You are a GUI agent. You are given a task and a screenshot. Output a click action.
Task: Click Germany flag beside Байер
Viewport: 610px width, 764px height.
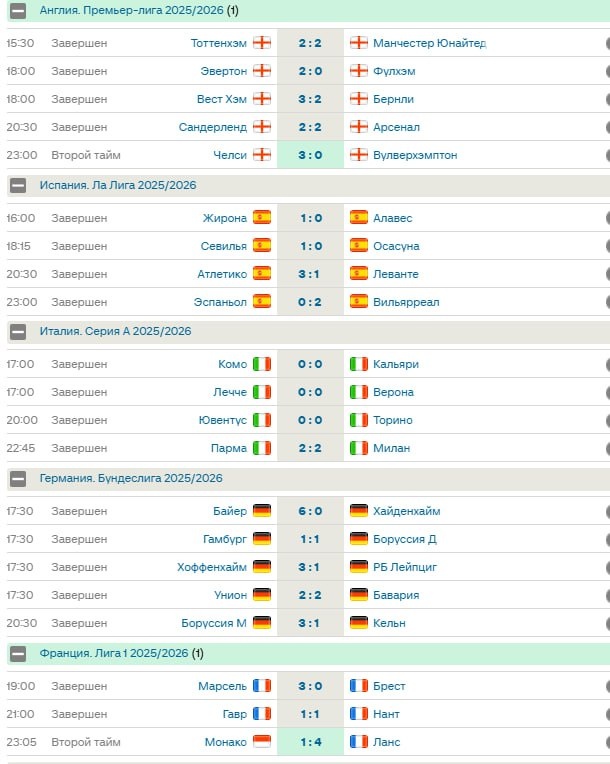262,511
